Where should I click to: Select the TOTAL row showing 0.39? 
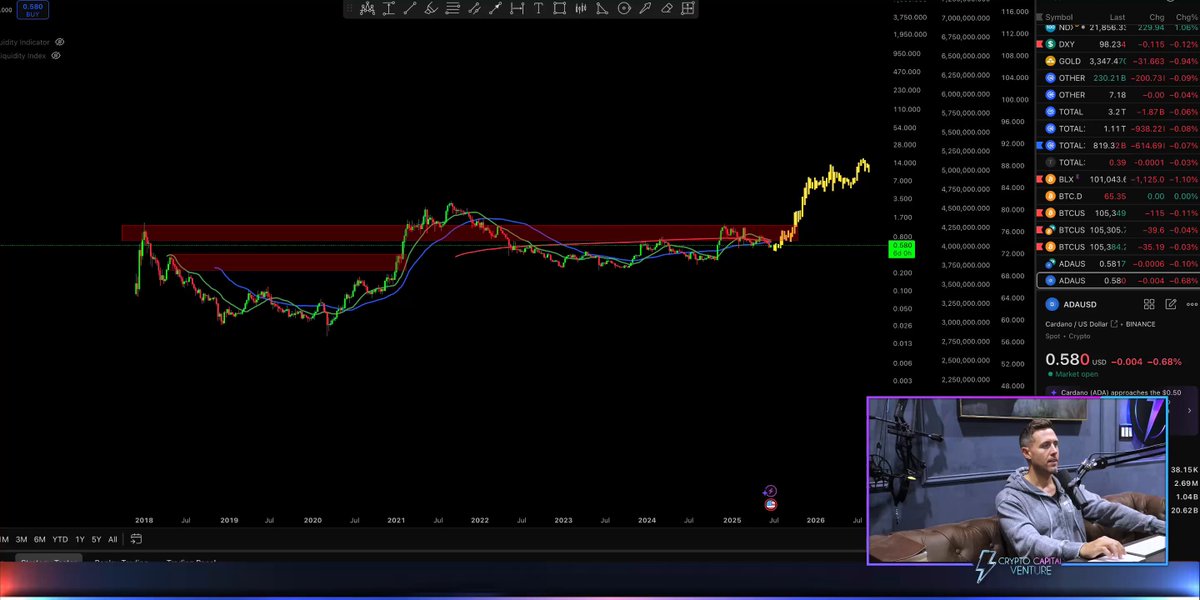(1118, 162)
